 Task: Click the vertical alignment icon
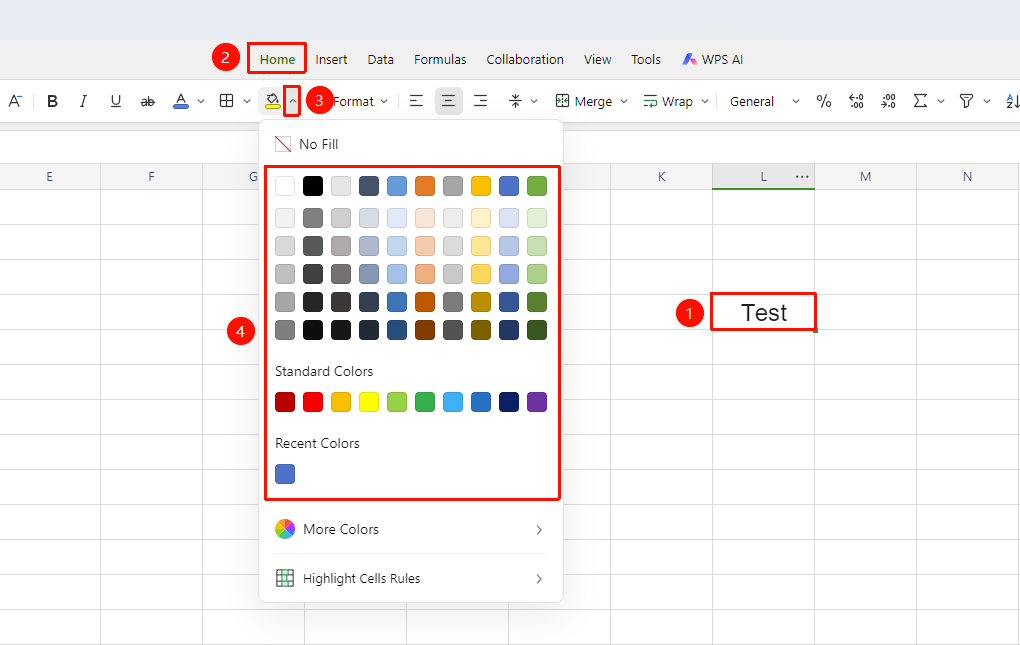coord(515,101)
